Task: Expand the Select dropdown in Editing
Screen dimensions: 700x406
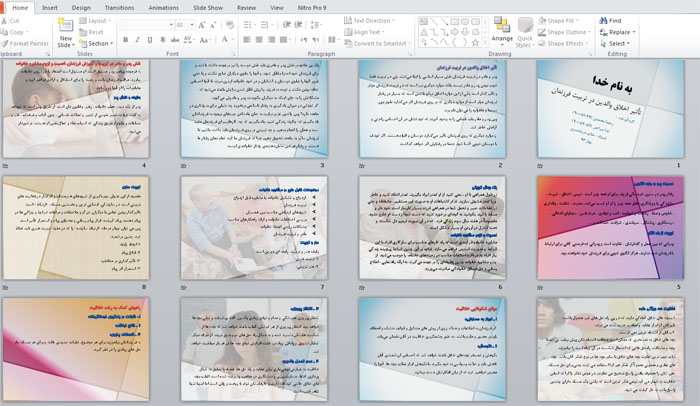Action: point(617,43)
